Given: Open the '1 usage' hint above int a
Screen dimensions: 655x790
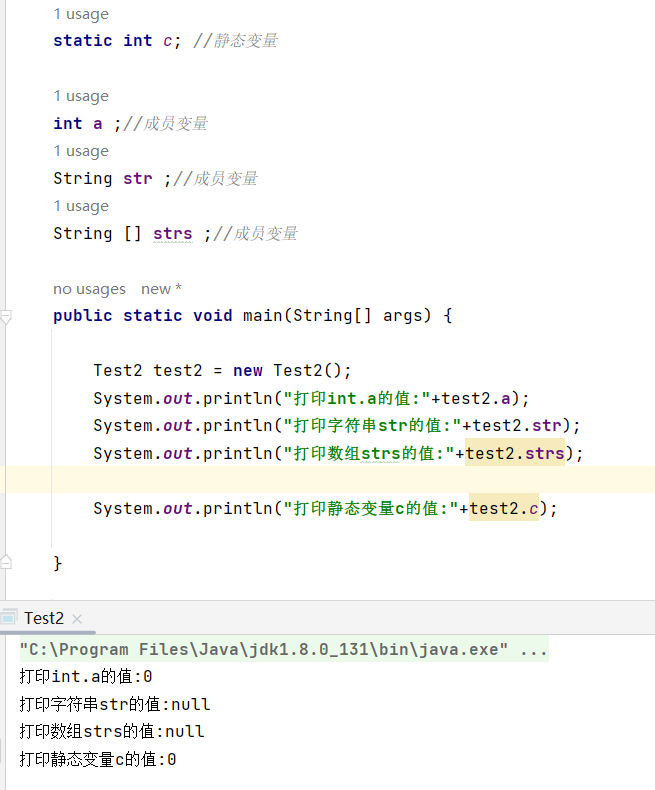Looking at the screenshot, I should coord(81,96).
